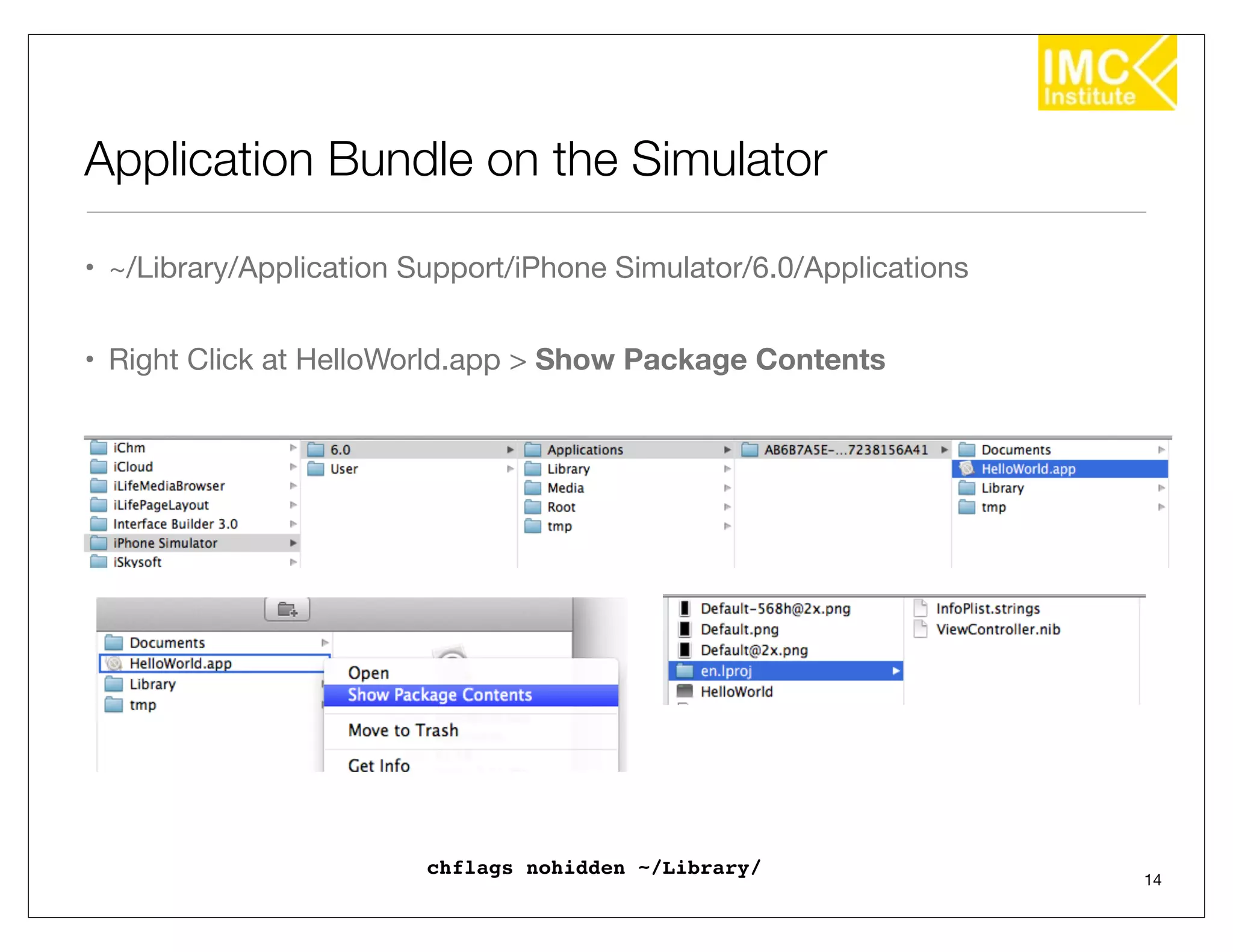The width and height of the screenshot is (1233, 952).
Task: Click the iLifeMediaBrowser folder name
Action: click(169, 486)
